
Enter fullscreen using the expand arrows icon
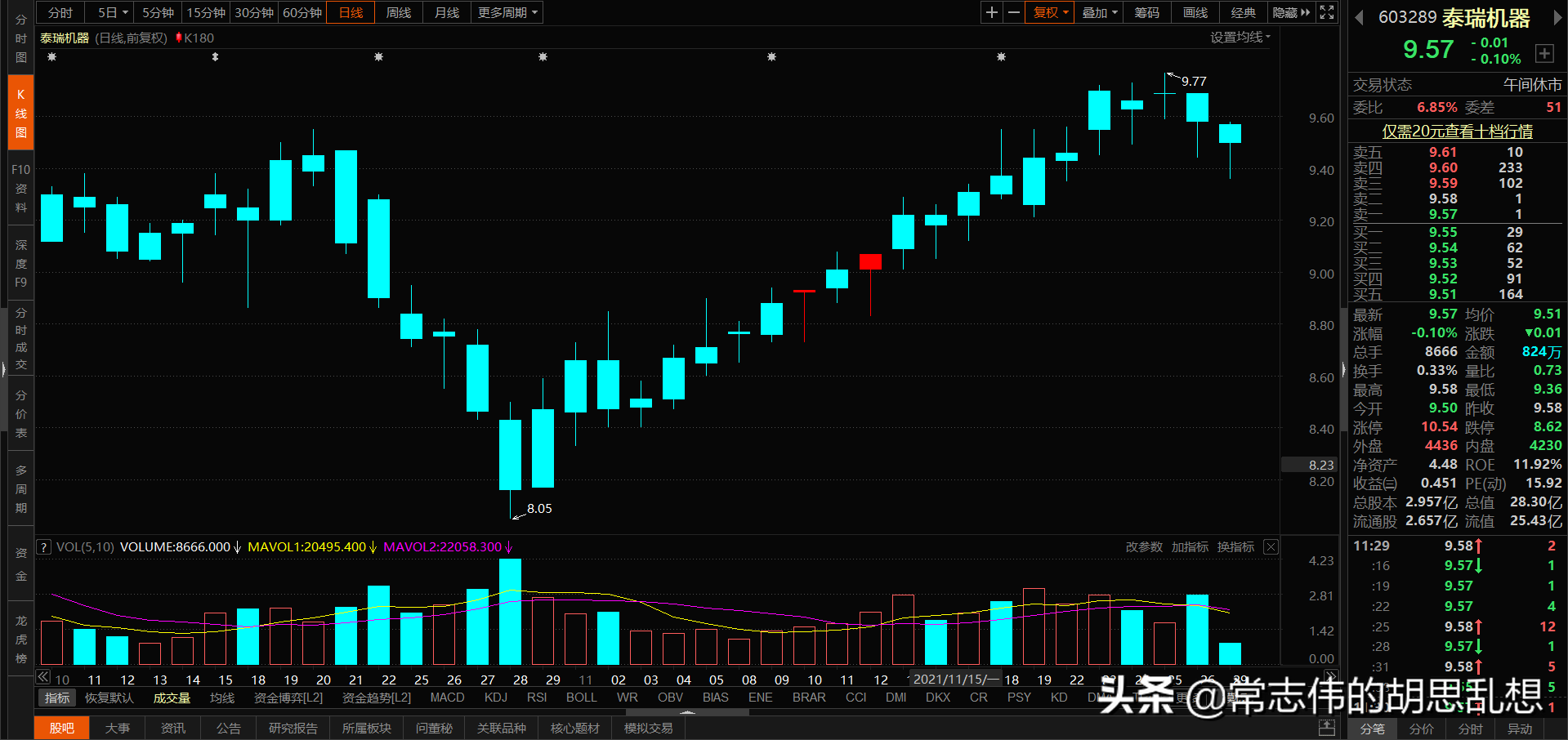(1326, 12)
